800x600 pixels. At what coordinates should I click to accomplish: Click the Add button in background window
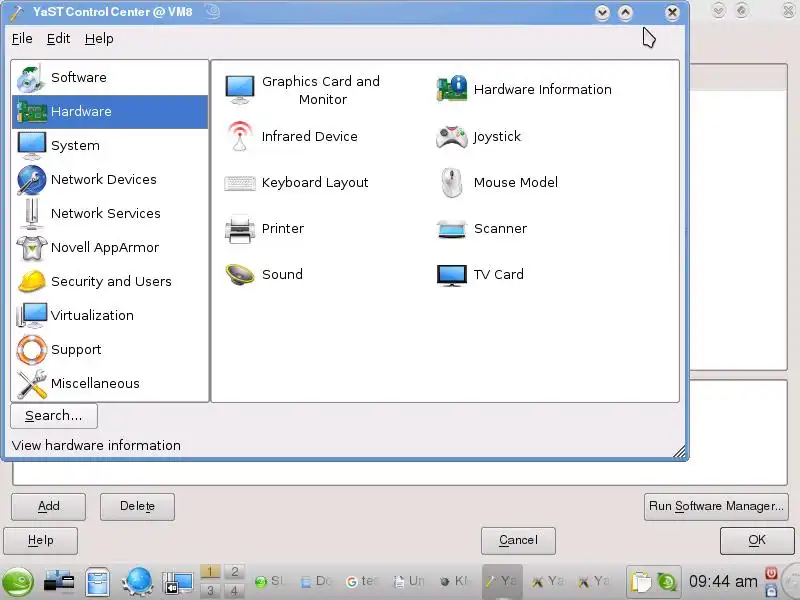click(48, 506)
